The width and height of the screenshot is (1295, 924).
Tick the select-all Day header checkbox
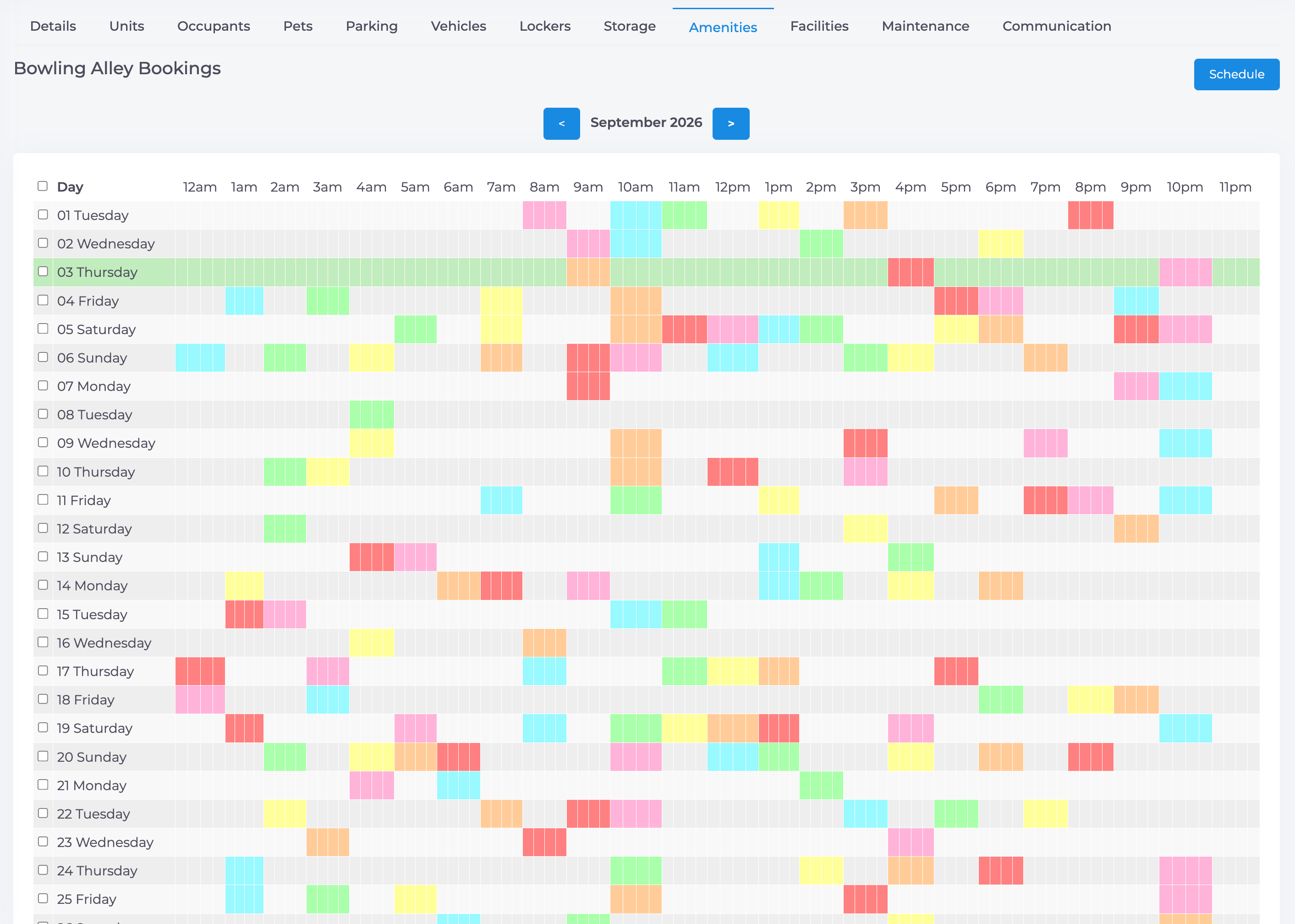(x=43, y=186)
